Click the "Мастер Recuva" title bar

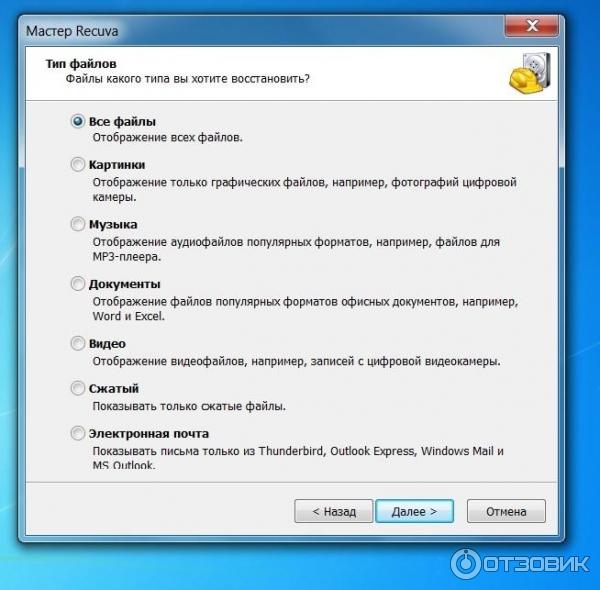[x=264, y=31]
